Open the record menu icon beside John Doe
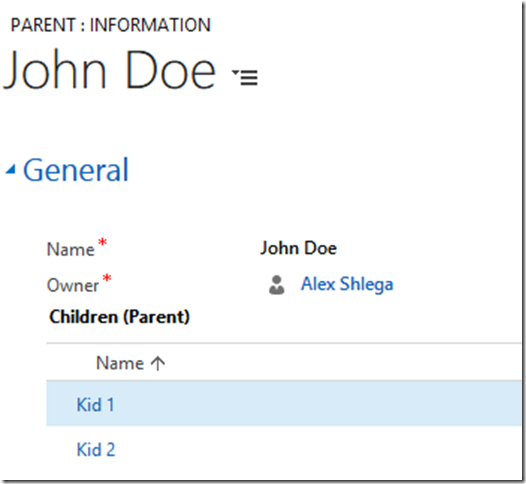The width and height of the screenshot is (526, 484). [x=245, y=77]
